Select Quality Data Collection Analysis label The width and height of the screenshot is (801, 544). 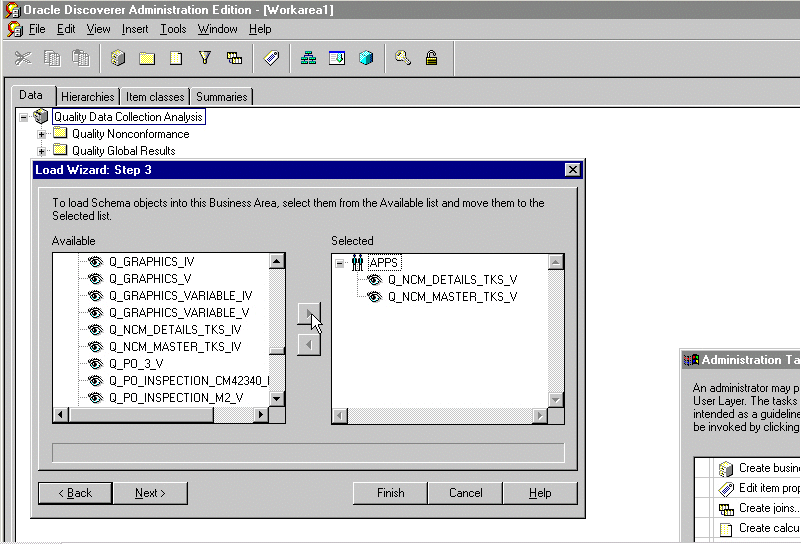tap(128, 116)
